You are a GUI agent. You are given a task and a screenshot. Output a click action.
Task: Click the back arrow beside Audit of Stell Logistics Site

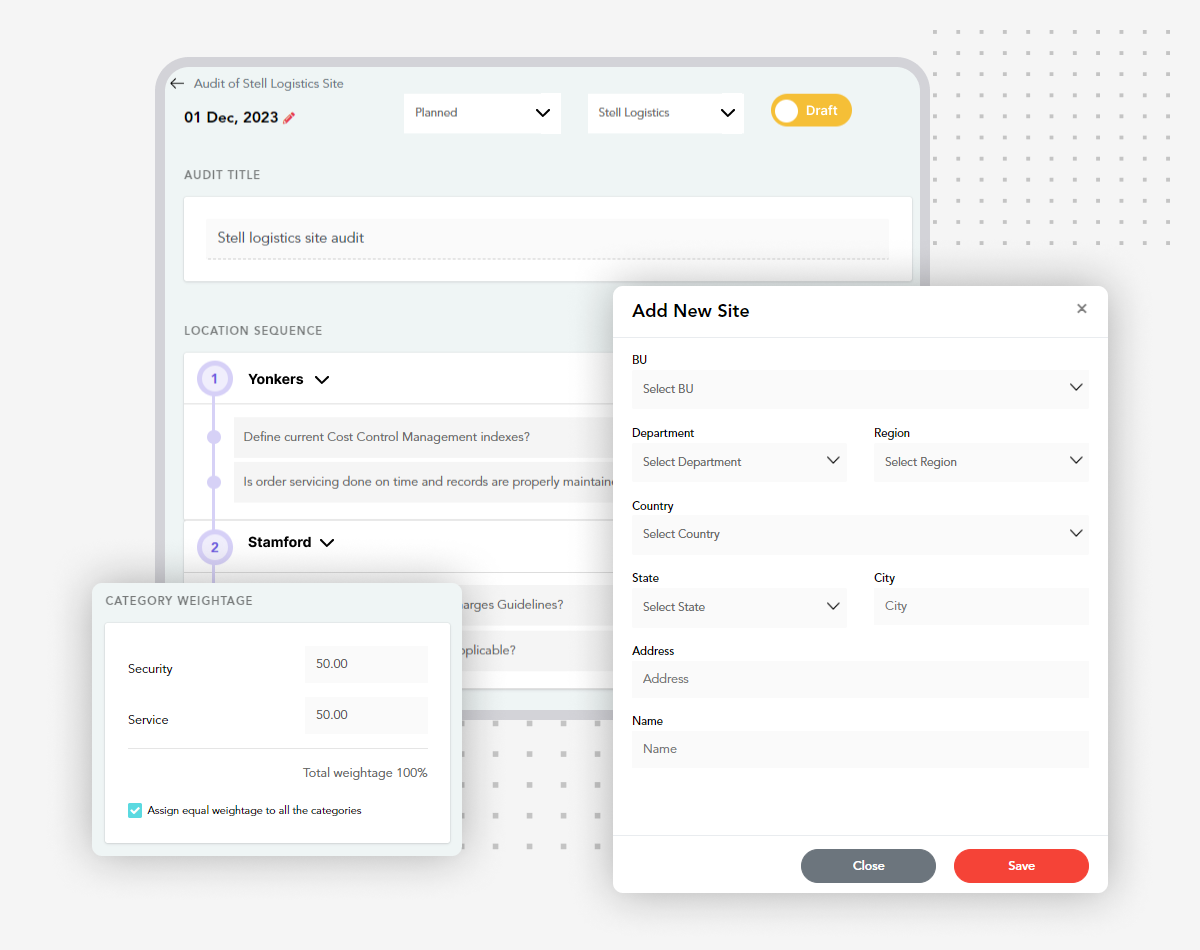[177, 83]
